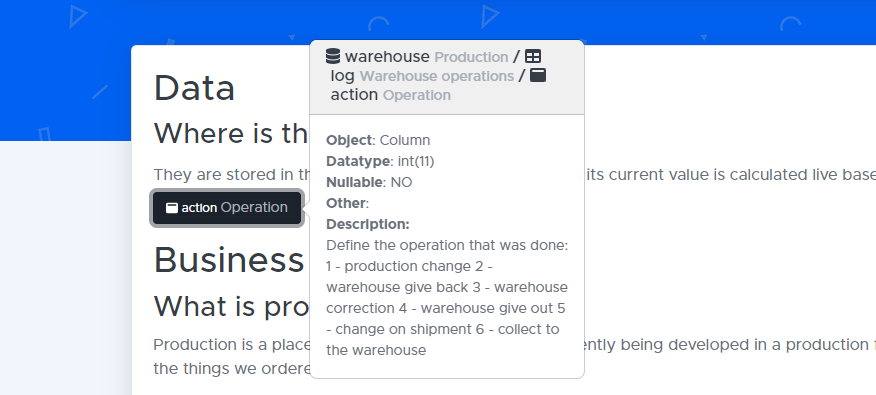876x395 pixels.
Task: Click the Warehouse operations label
Action: (436, 76)
